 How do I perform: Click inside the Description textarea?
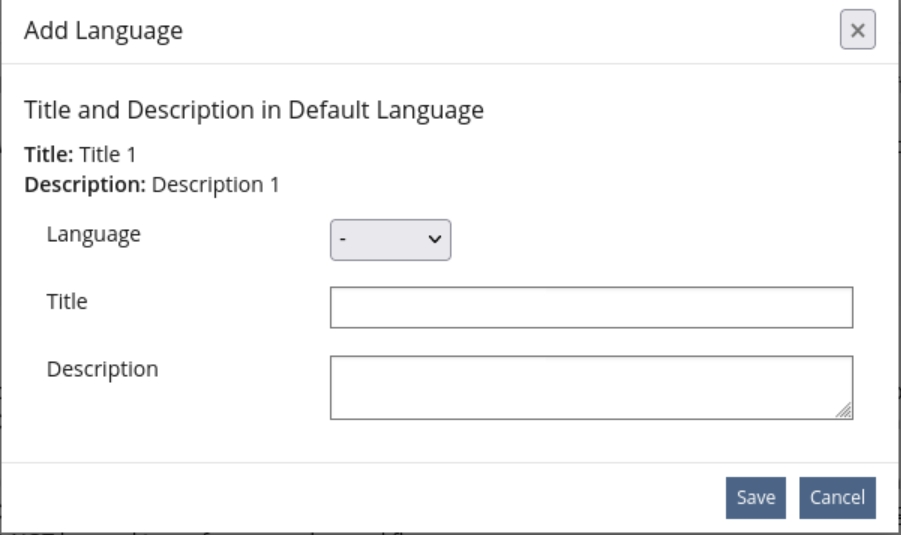[591, 387]
